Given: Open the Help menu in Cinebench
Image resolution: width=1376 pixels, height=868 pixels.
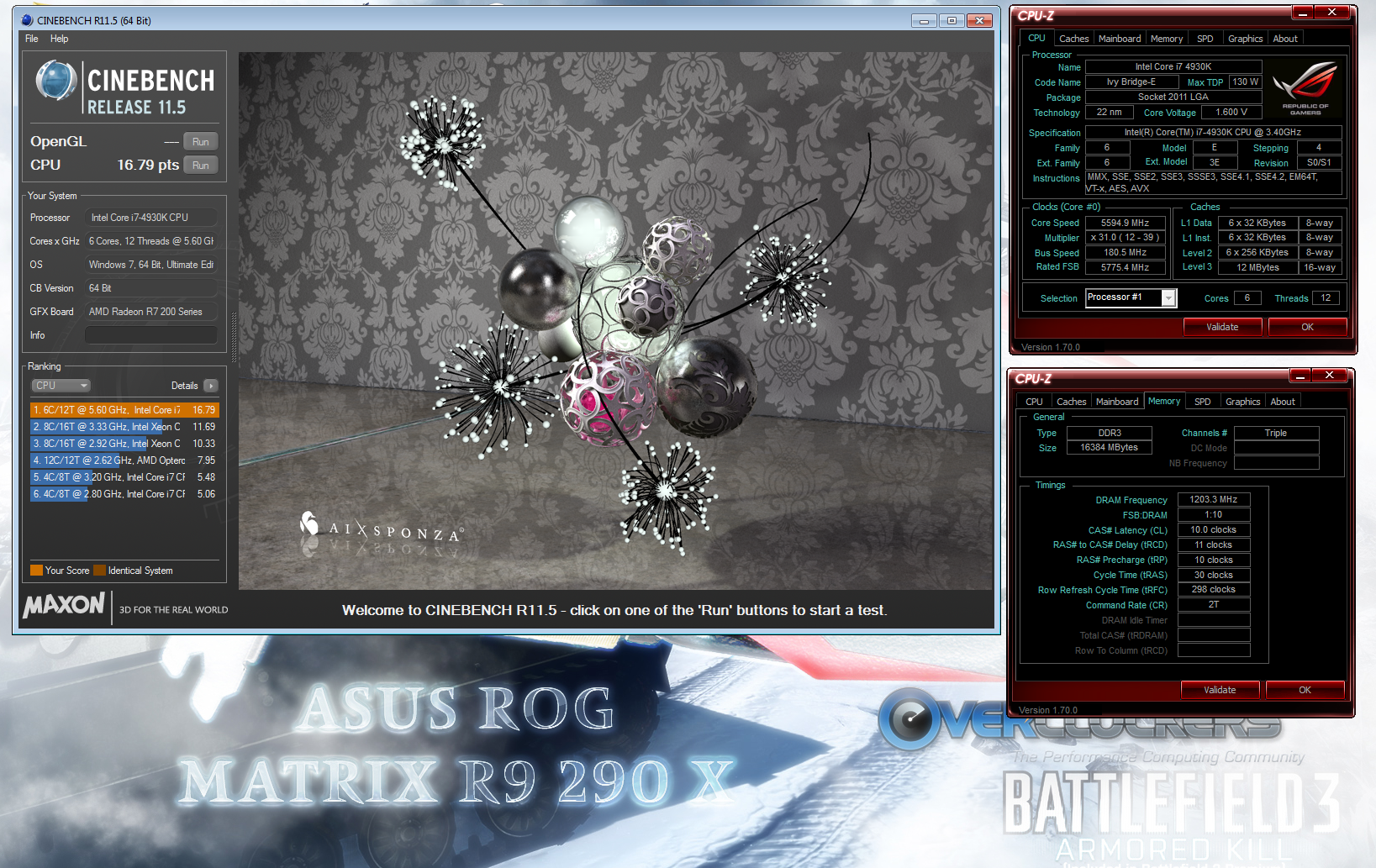Looking at the screenshot, I should (x=59, y=39).
